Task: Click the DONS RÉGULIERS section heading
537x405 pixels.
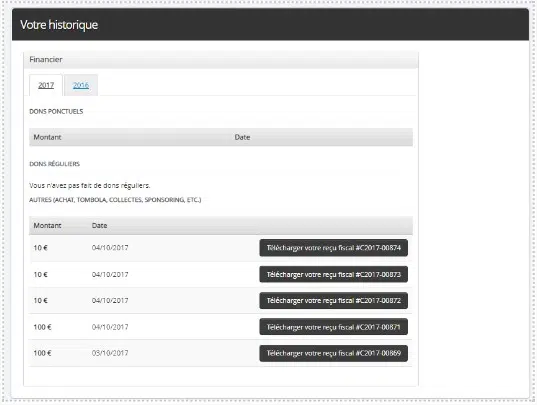Action: (54, 164)
